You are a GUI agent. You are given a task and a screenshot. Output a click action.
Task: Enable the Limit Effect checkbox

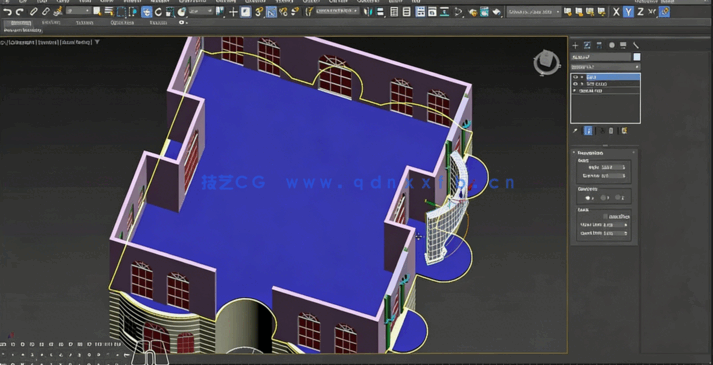(605, 216)
